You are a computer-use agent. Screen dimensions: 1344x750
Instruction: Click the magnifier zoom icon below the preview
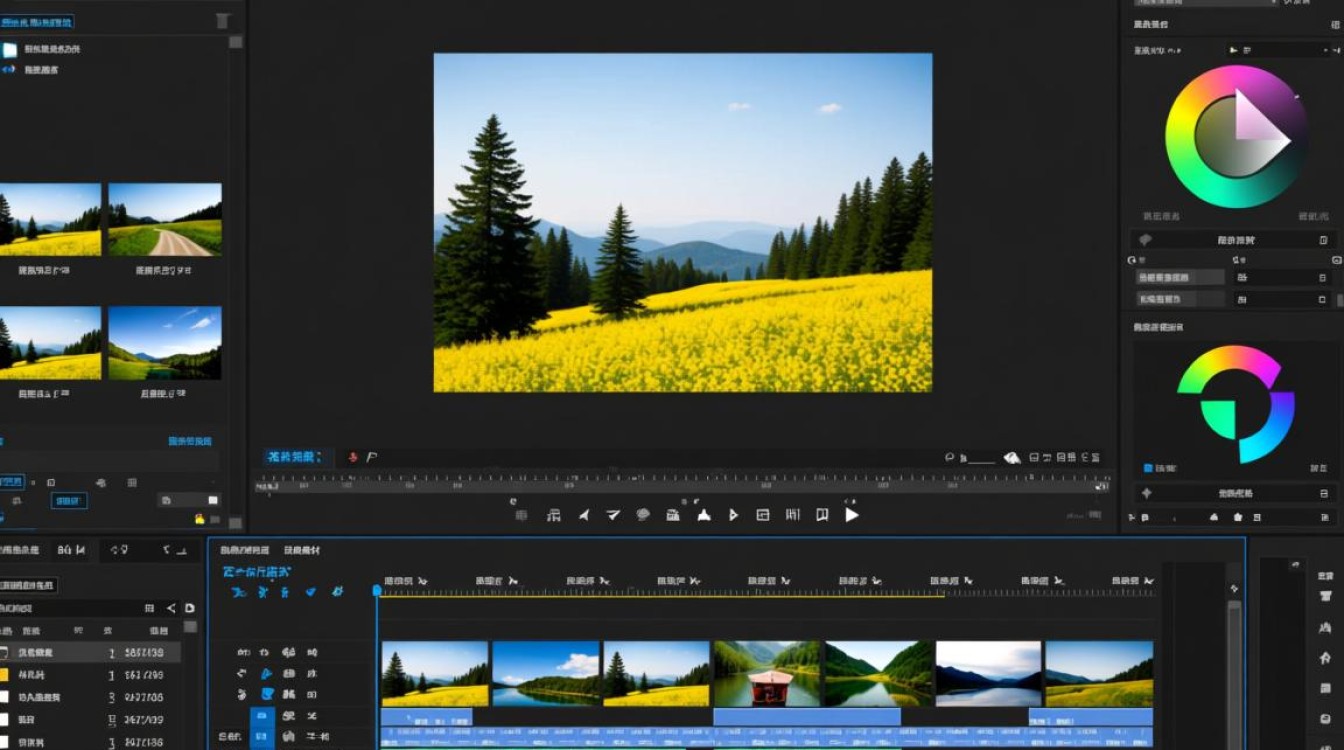pos(950,457)
